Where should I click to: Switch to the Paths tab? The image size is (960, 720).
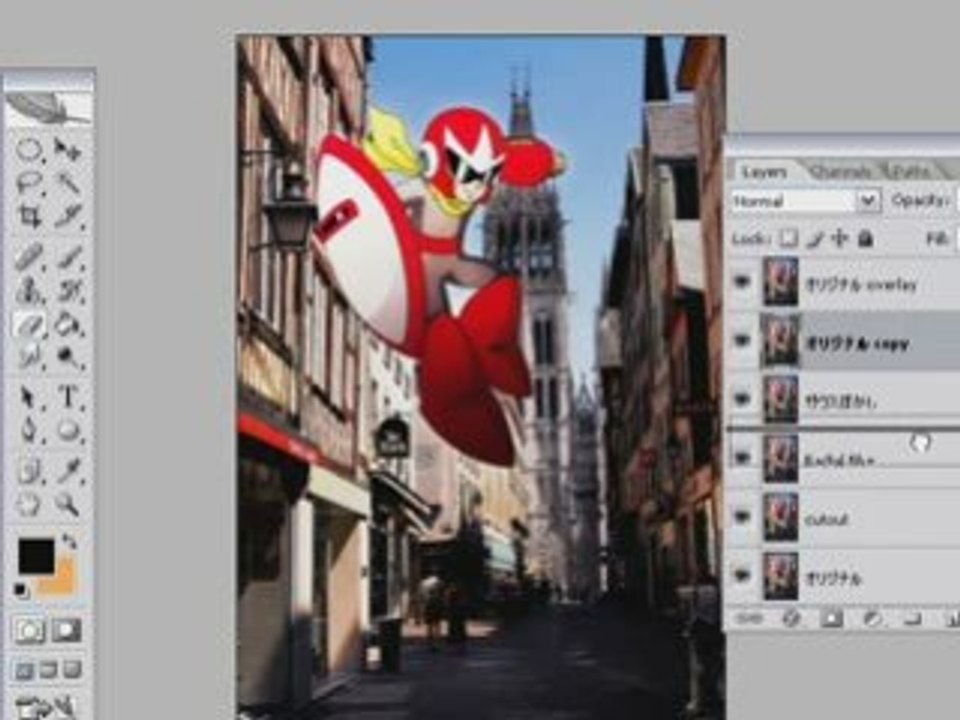click(x=912, y=172)
